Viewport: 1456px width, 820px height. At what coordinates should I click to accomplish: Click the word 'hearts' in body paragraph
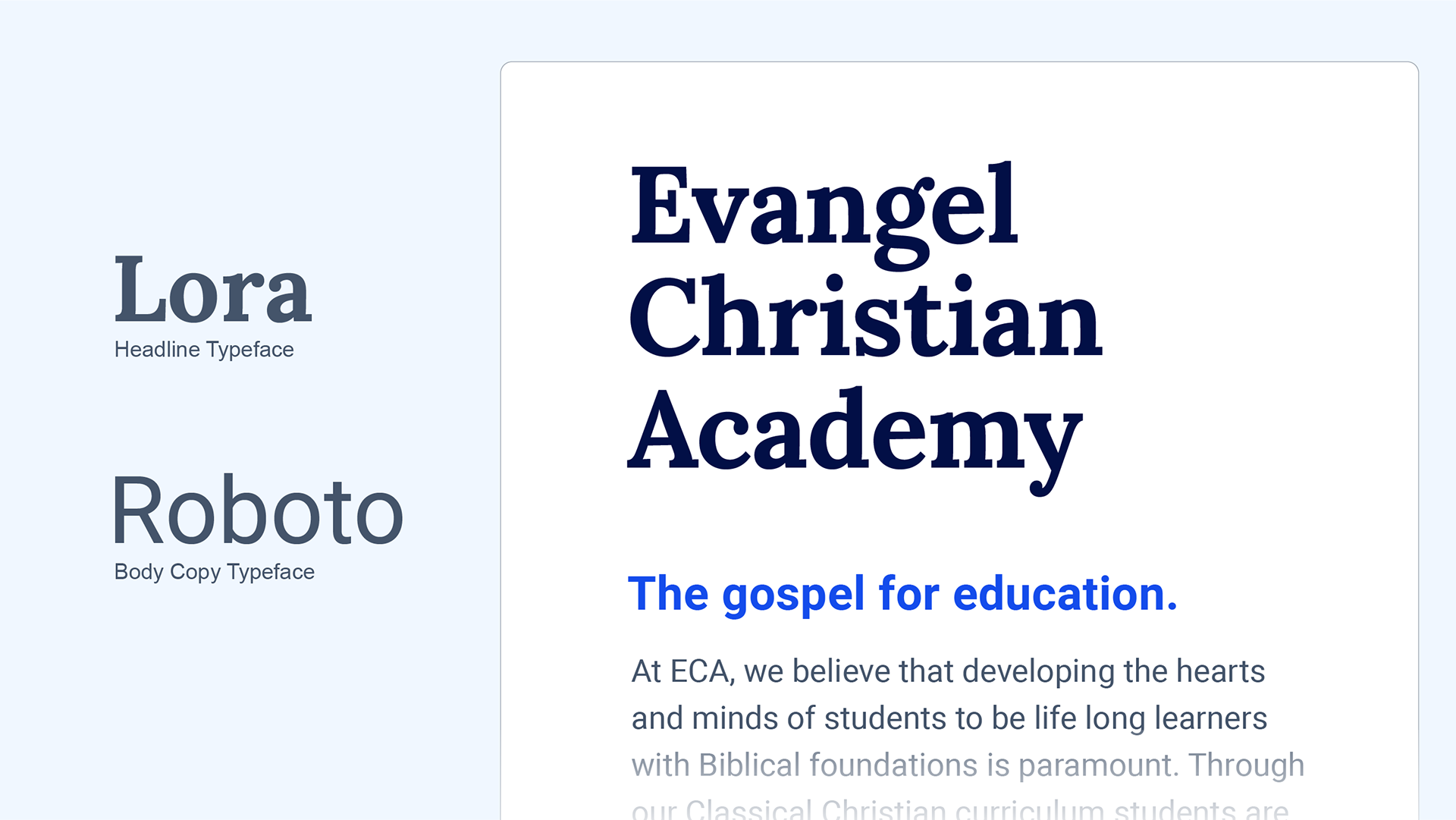click(x=1220, y=671)
